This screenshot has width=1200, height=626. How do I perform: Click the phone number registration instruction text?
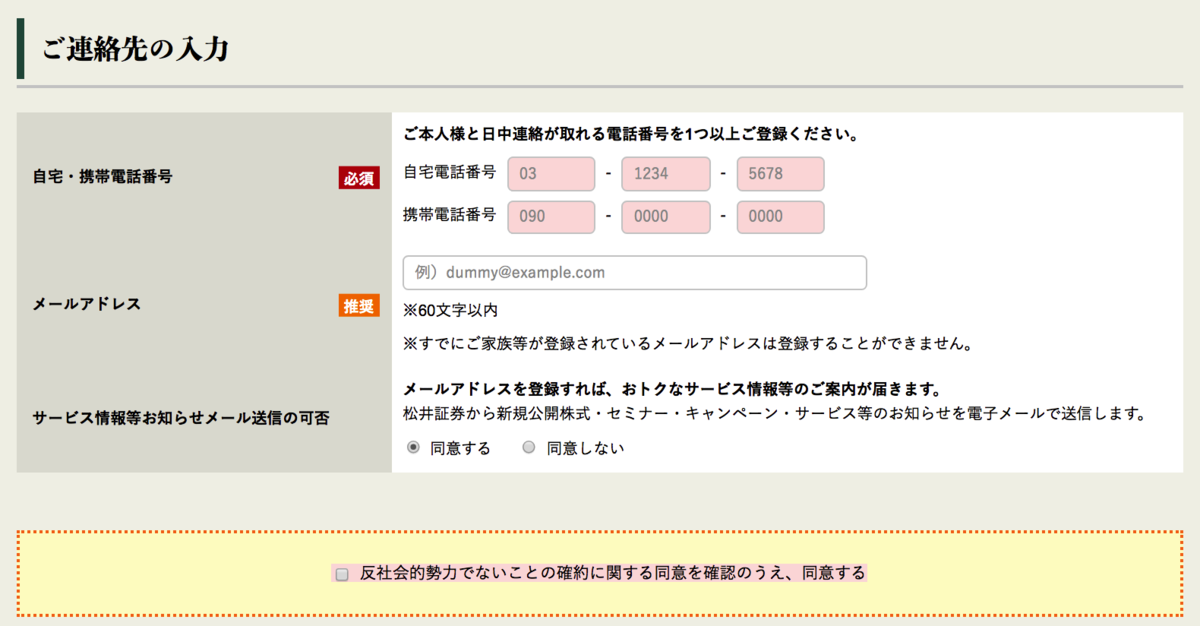(632, 133)
